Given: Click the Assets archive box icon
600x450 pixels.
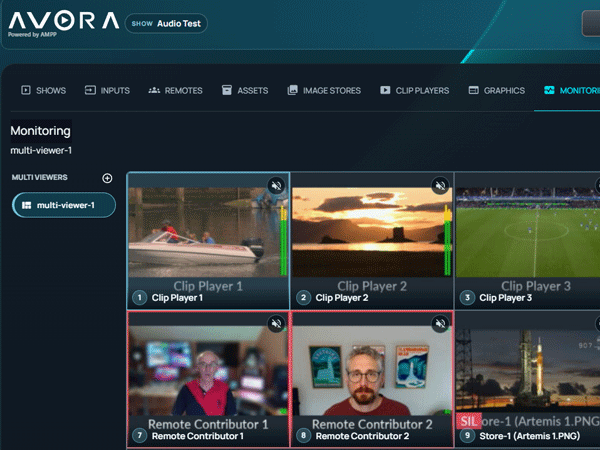Looking at the screenshot, I should (x=227, y=90).
